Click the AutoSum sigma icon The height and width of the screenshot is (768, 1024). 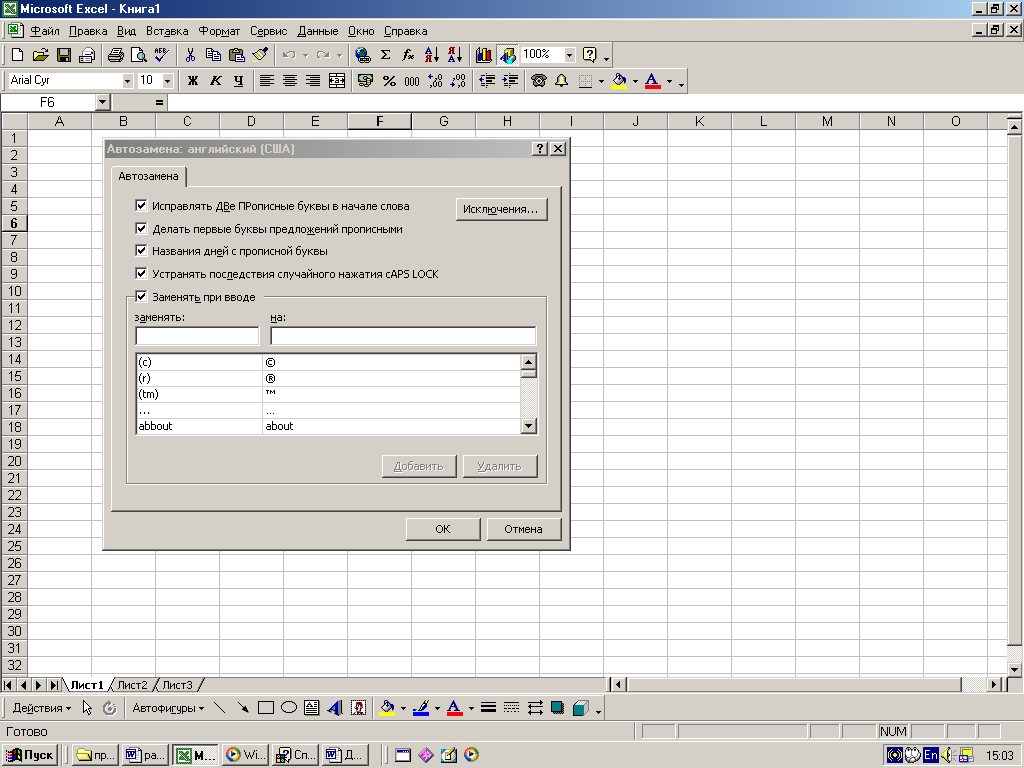pos(385,55)
